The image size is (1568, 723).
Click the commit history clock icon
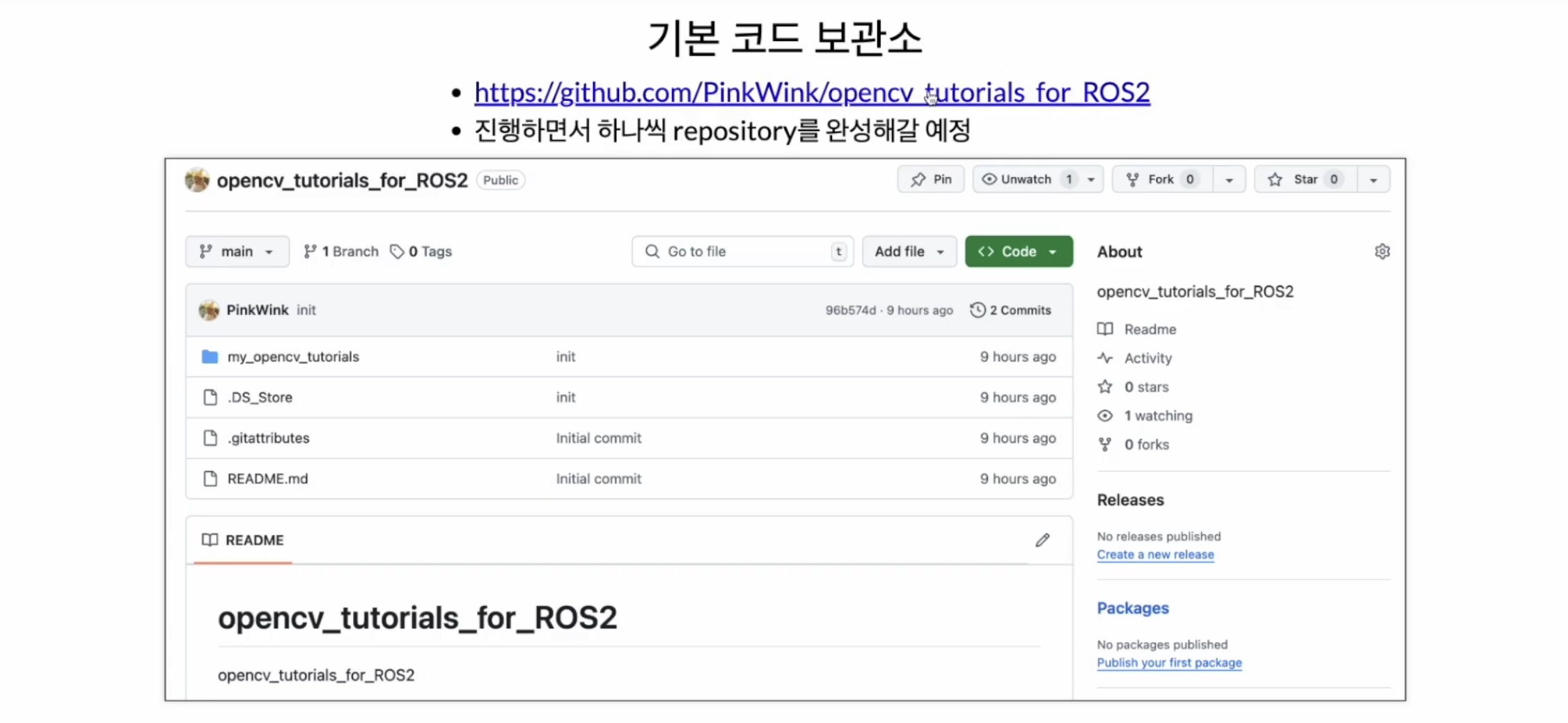point(978,310)
